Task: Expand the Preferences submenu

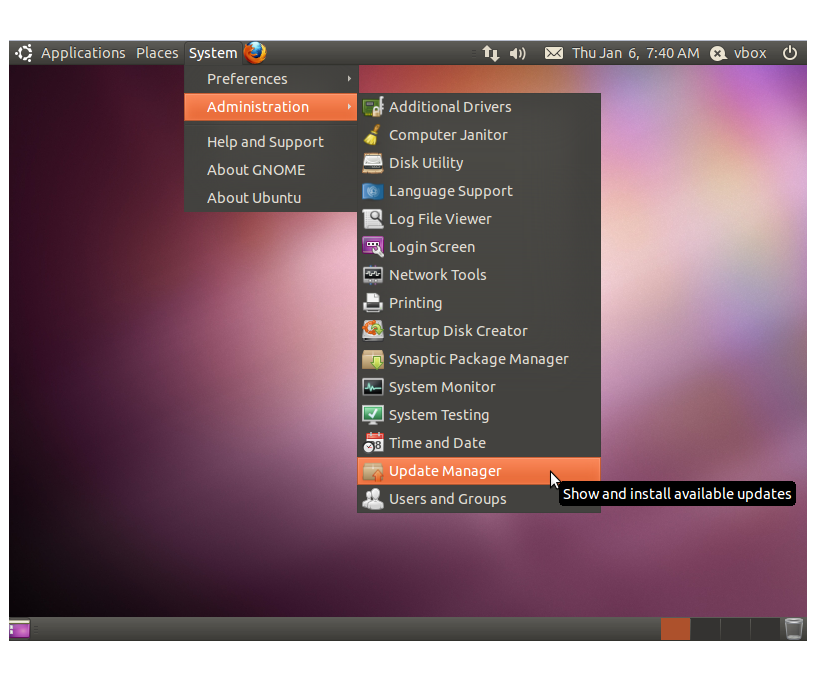Action: click(x=271, y=79)
